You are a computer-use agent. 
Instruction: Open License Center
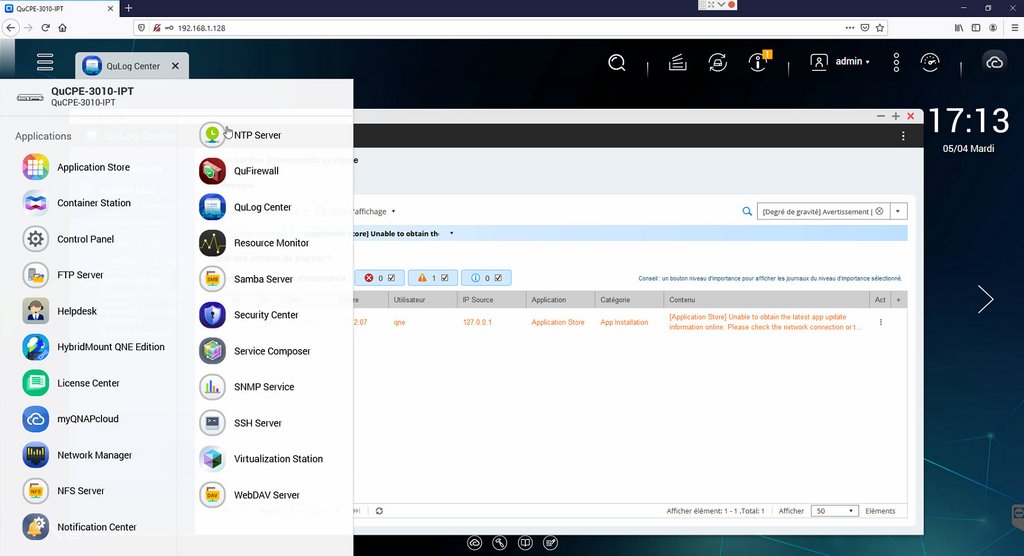click(x=71, y=383)
